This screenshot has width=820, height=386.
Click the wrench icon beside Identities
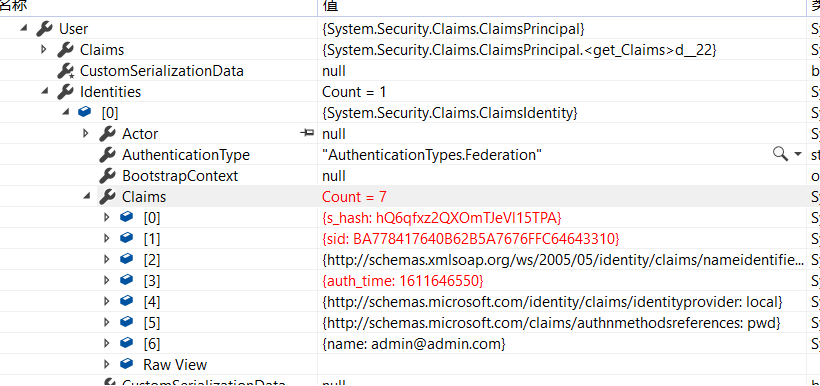pyautogui.click(x=65, y=92)
